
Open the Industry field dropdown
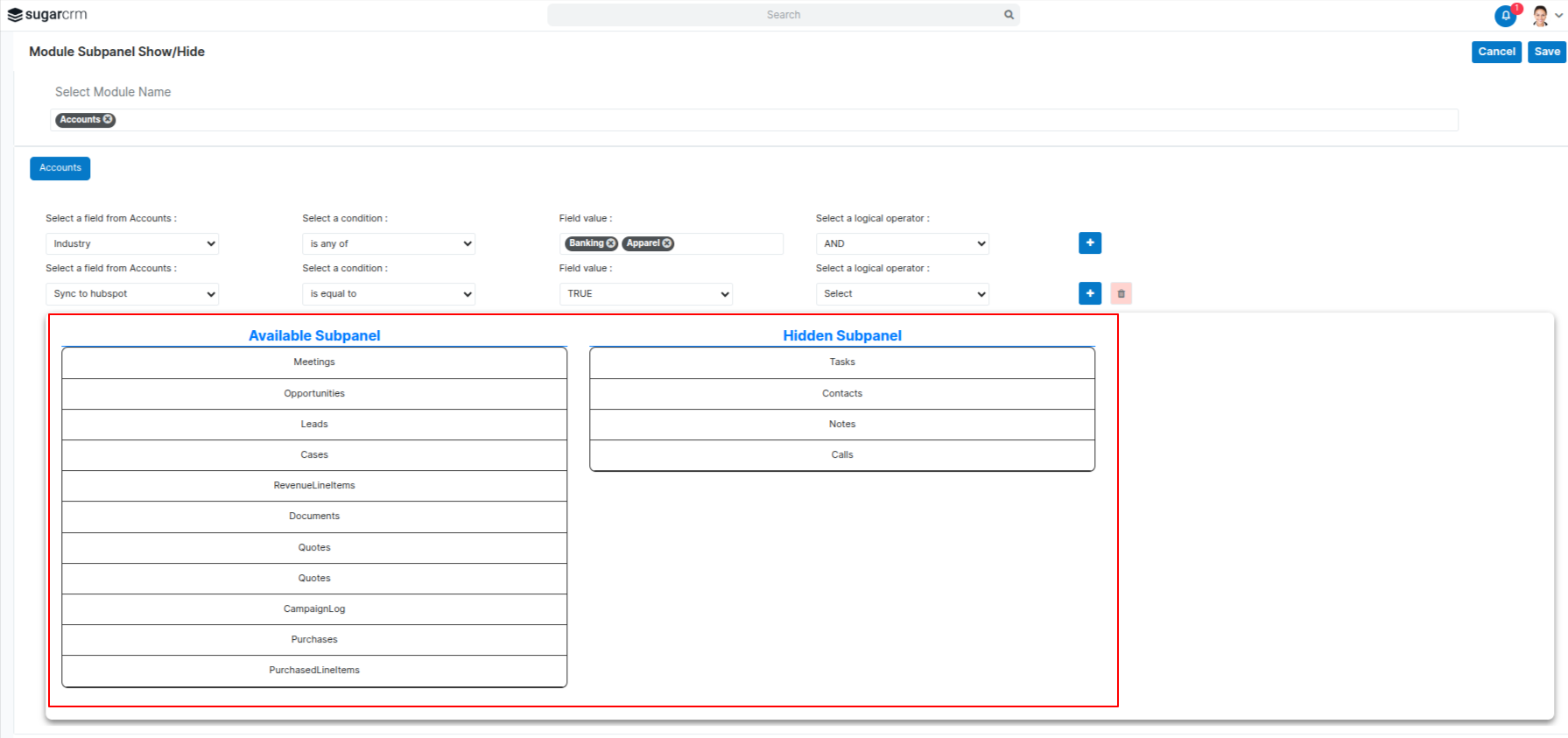point(132,244)
